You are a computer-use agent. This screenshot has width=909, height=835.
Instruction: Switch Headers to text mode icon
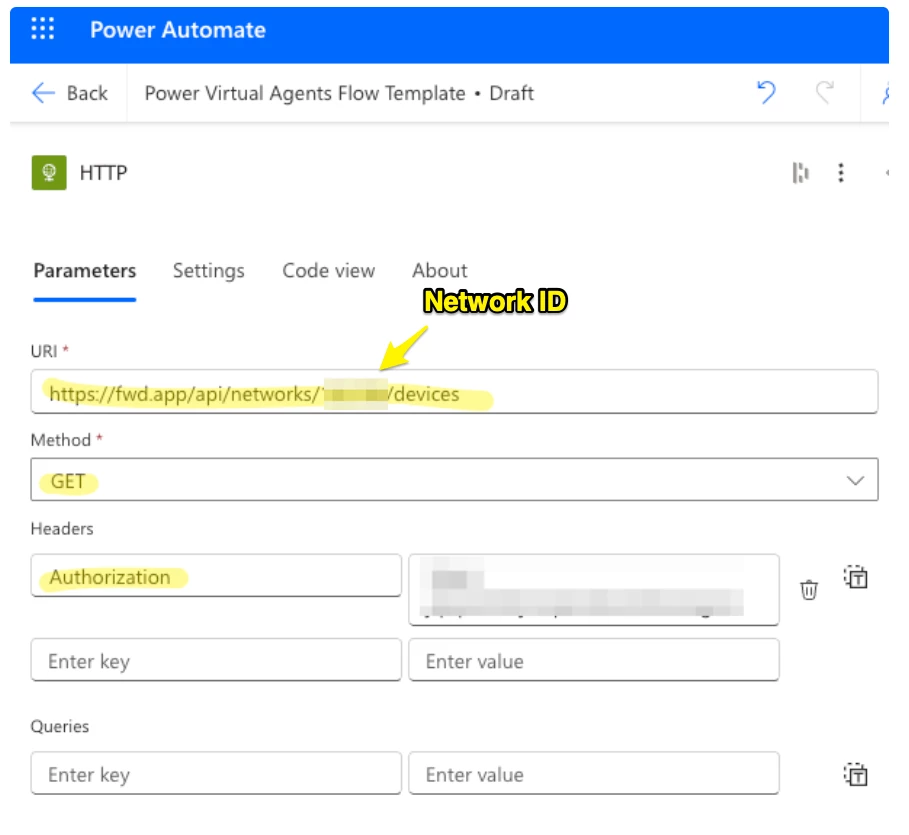856,576
